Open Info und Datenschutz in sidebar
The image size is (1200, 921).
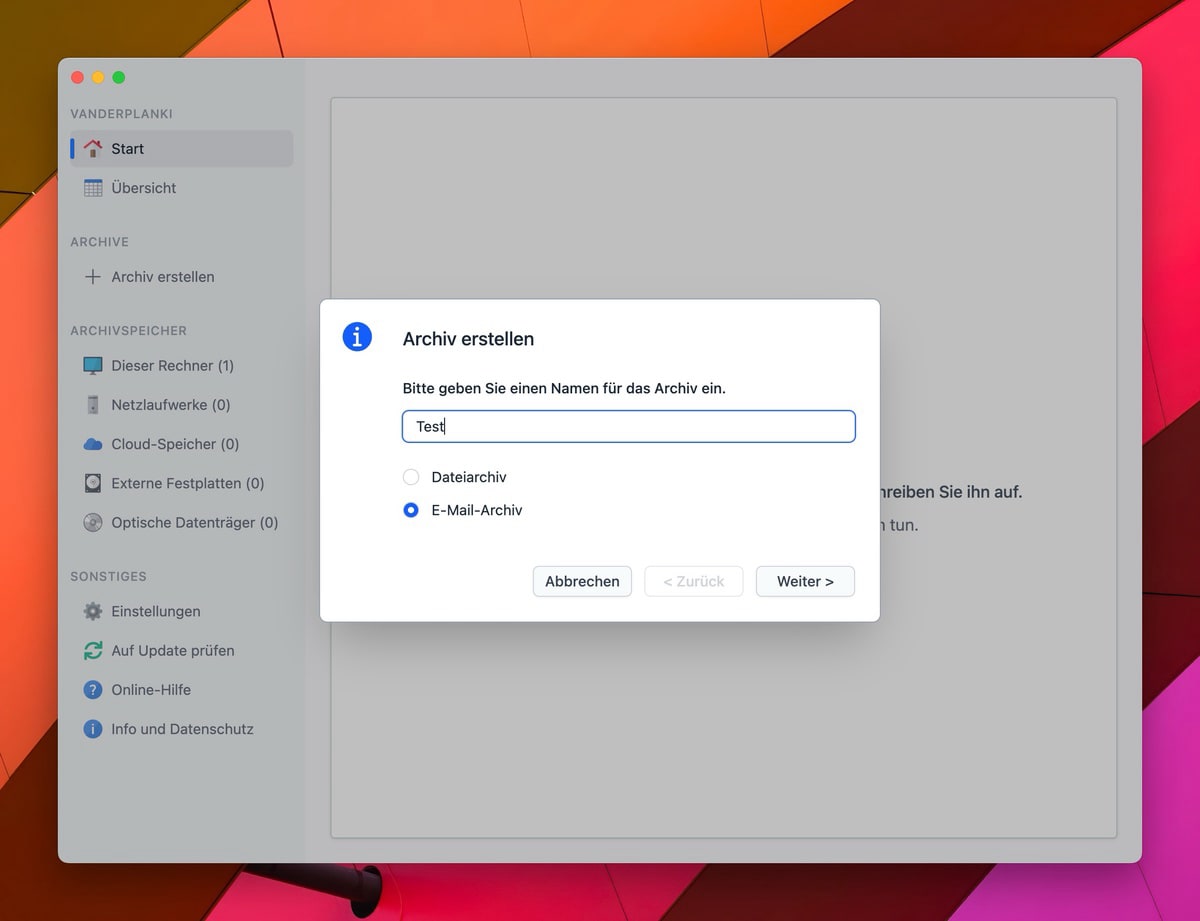click(x=182, y=729)
